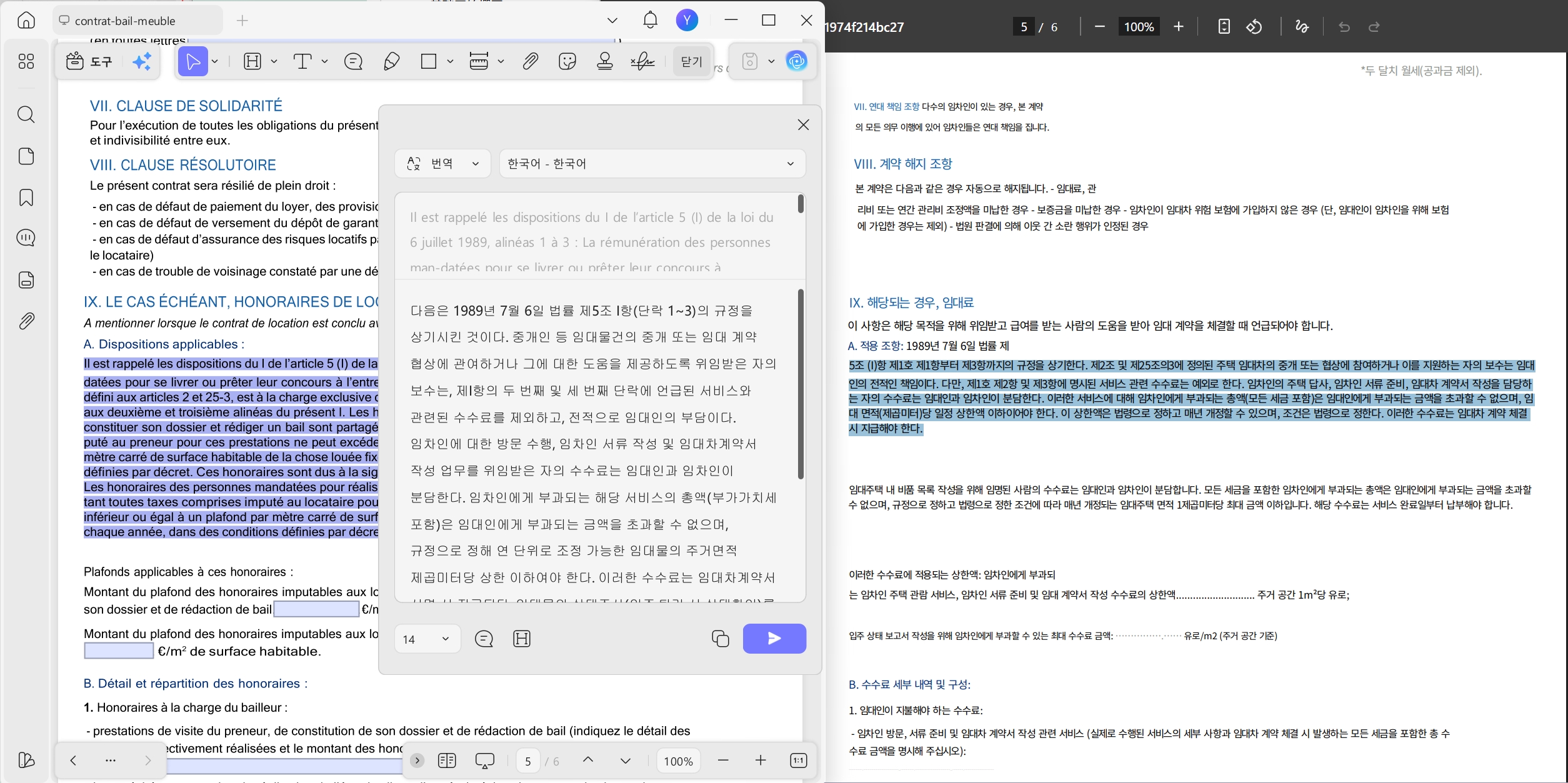The image size is (1568, 783).
Task: Select the rectangle shape tool
Action: coord(429,61)
